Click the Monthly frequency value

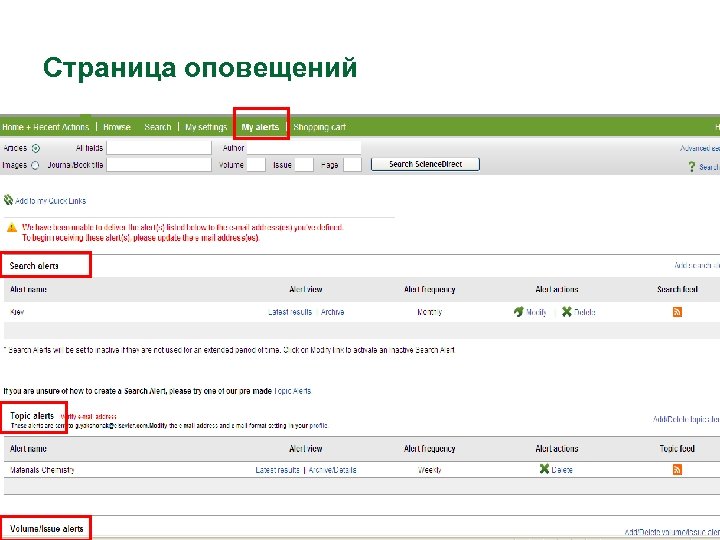429,312
